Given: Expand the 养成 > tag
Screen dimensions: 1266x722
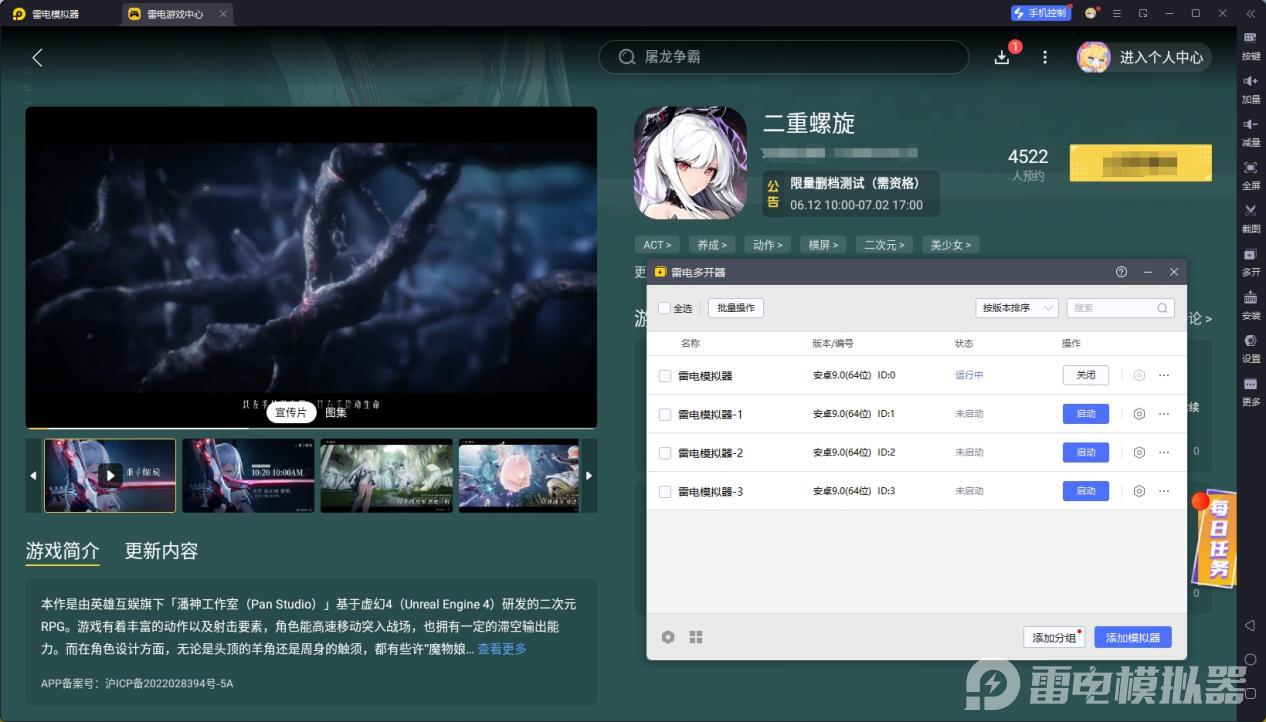Looking at the screenshot, I should [712, 244].
